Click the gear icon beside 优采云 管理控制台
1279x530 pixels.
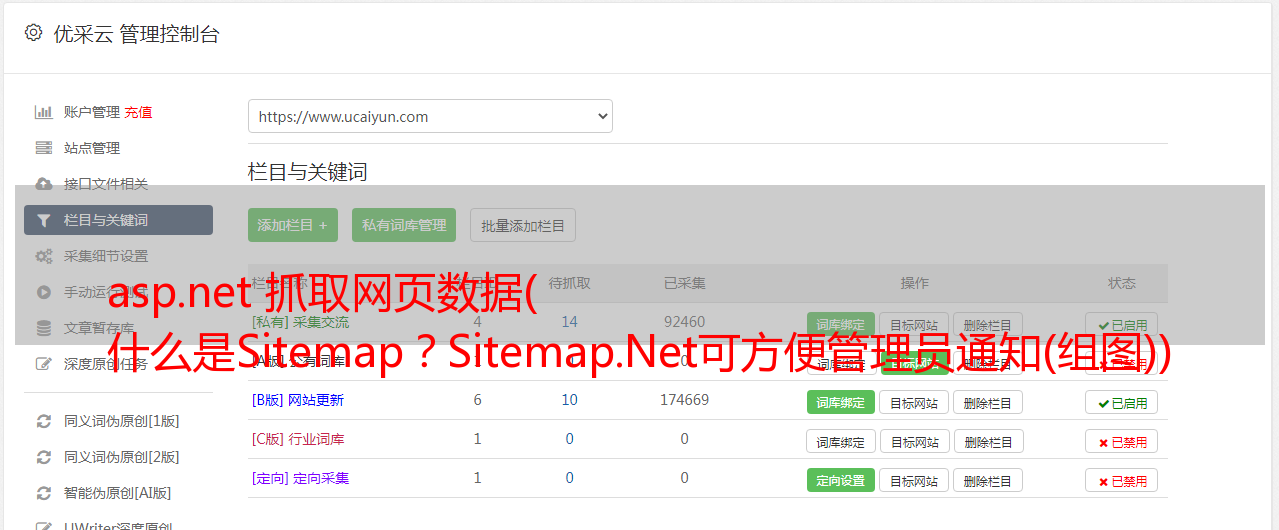point(33,33)
